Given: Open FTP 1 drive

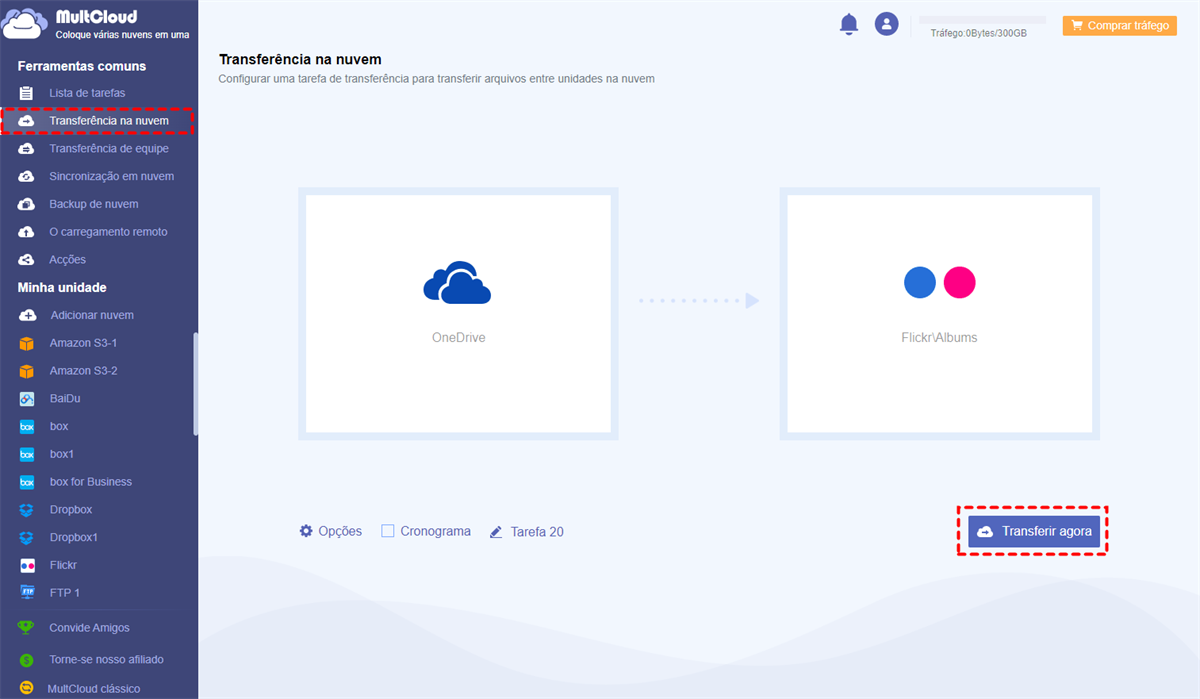Looking at the screenshot, I should [65, 593].
